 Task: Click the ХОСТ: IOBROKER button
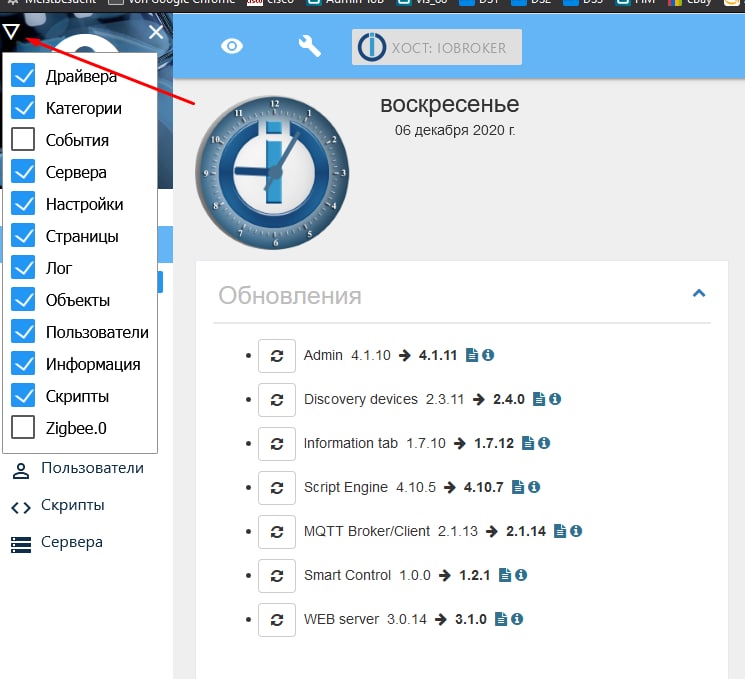pyautogui.click(x=437, y=47)
